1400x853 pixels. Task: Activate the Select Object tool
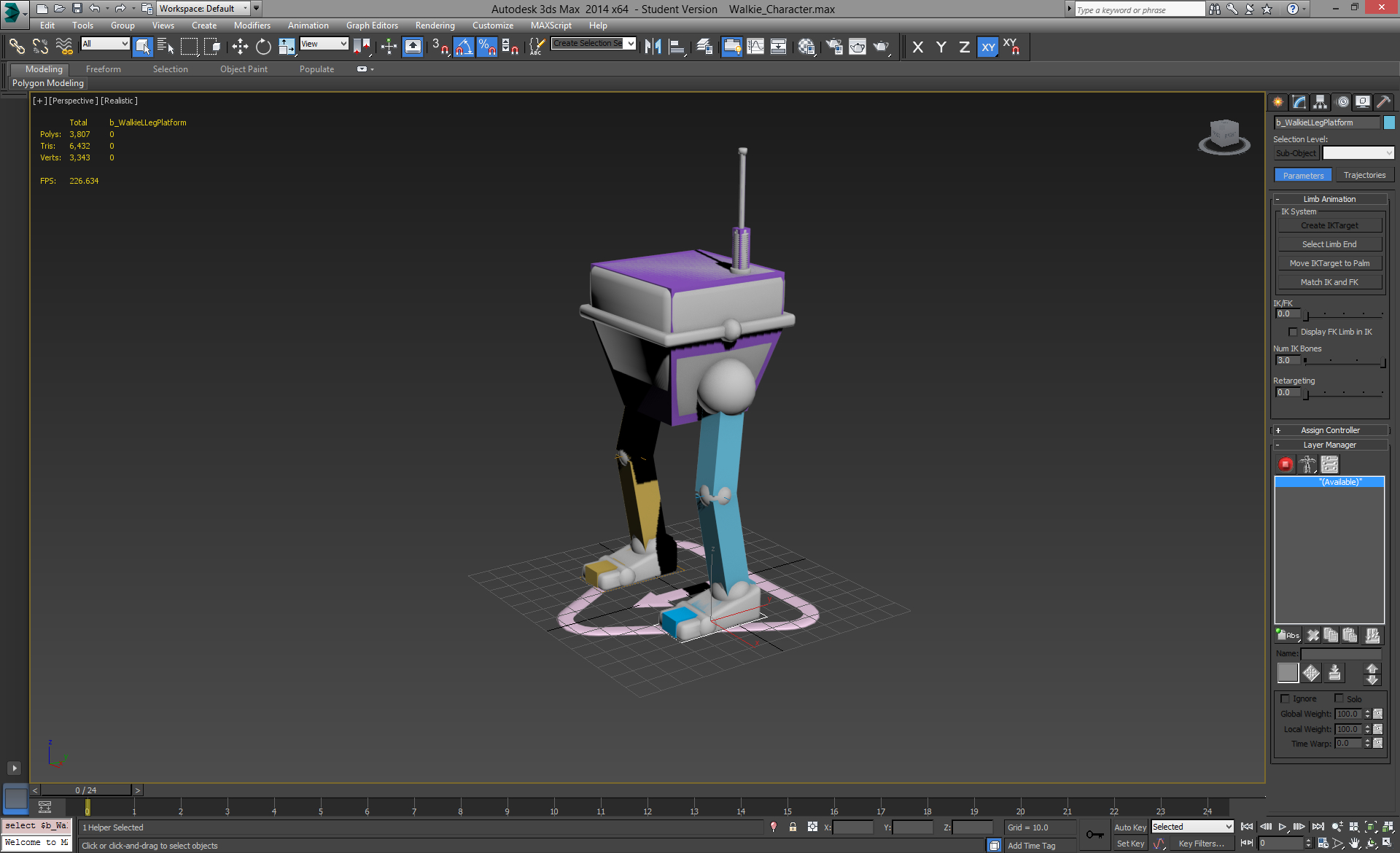click(143, 47)
